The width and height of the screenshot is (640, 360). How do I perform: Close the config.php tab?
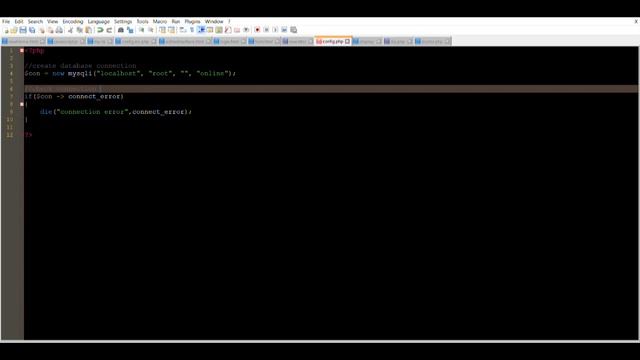[x=347, y=42]
